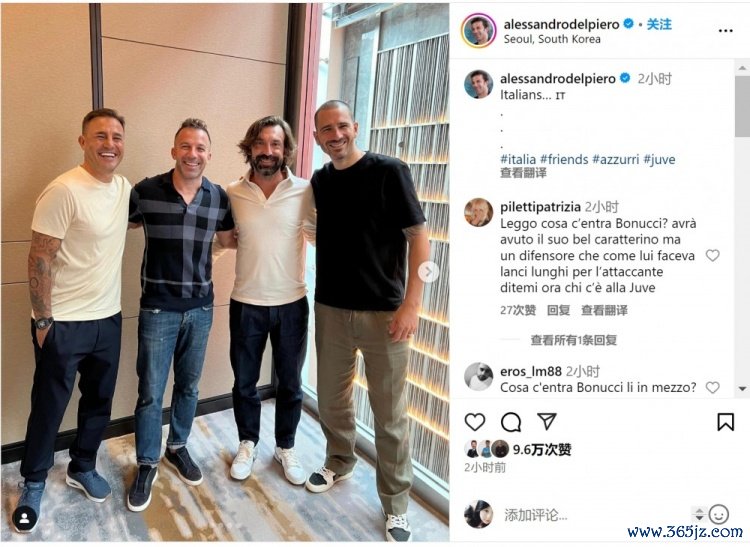Like pilettipatrizia's comment
This screenshot has height=547, width=750.
[712, 255]
